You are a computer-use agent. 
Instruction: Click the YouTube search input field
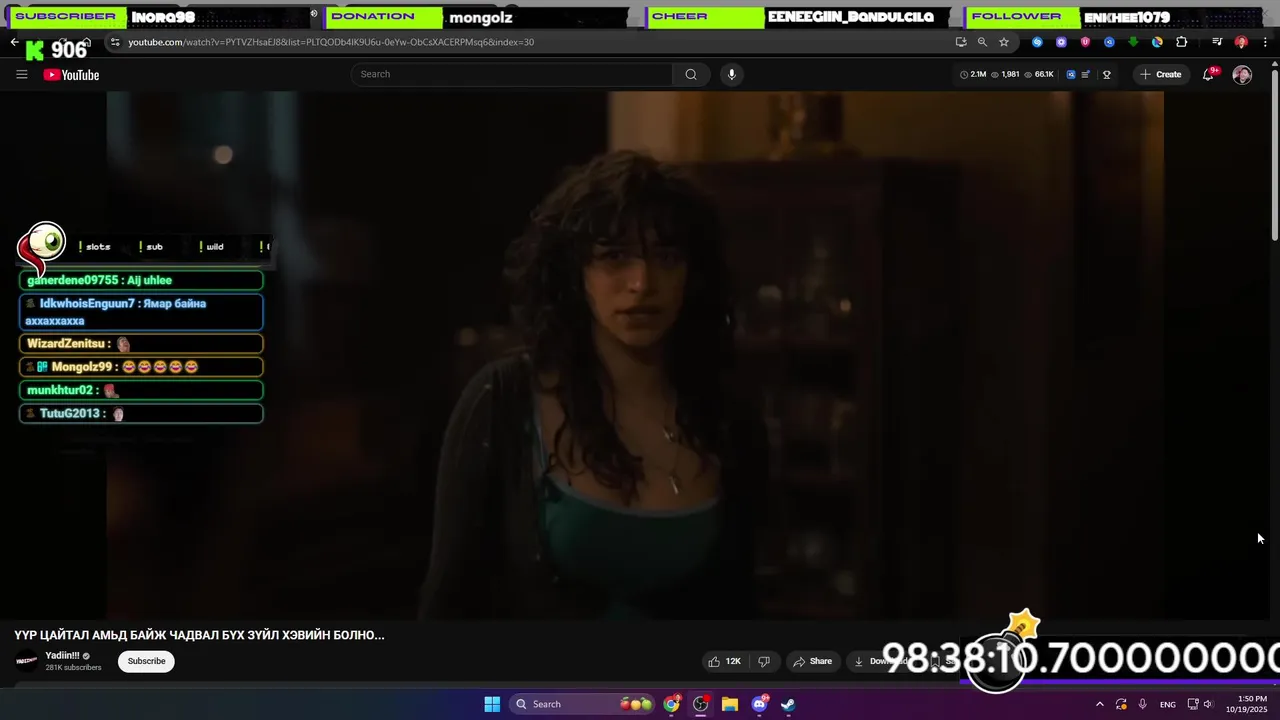pyautogui.click(x=511, y=74)
